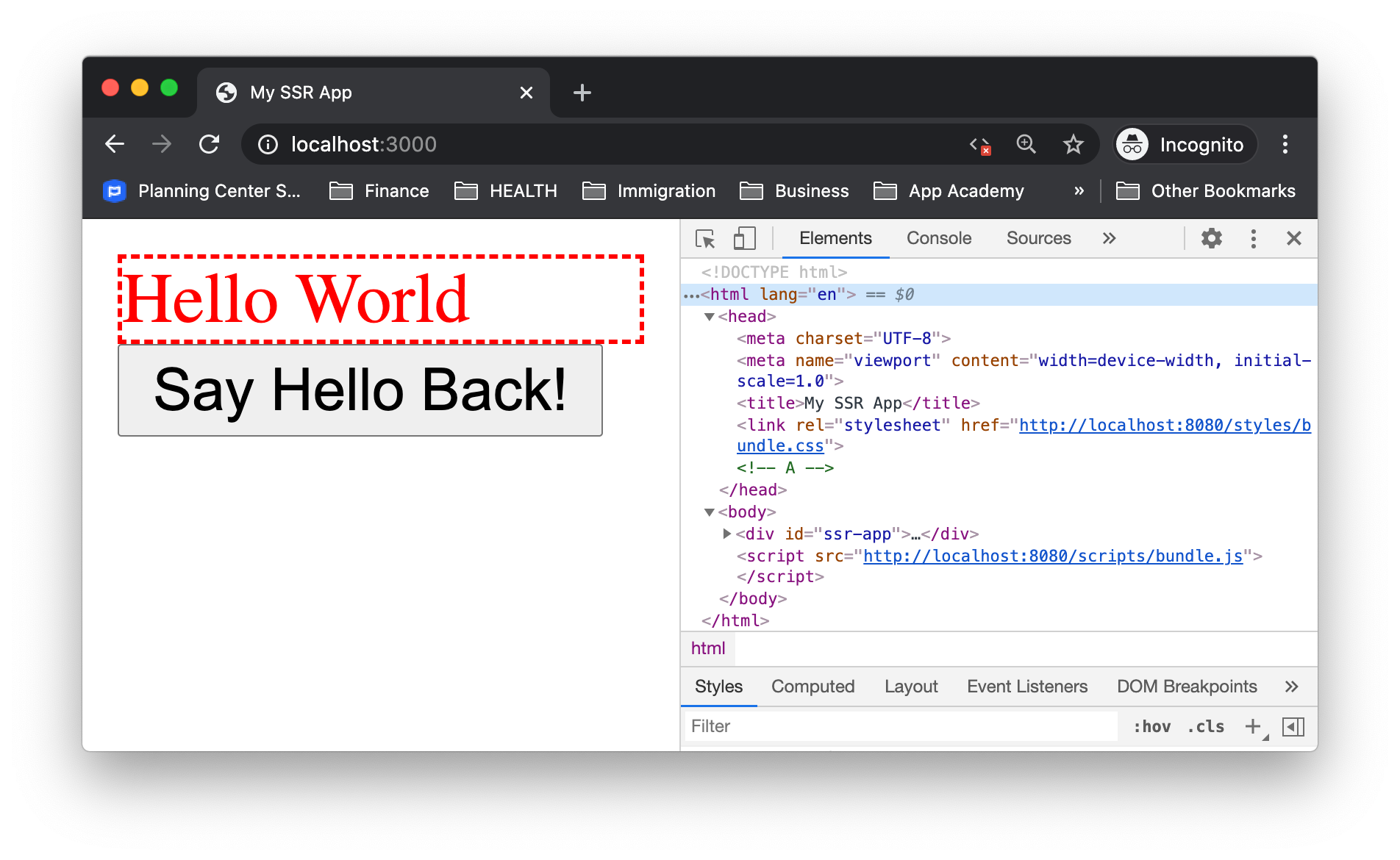Select the meta charset="UTF-8" line
This screenshot has height=860, width=1400.
(843, 339)
